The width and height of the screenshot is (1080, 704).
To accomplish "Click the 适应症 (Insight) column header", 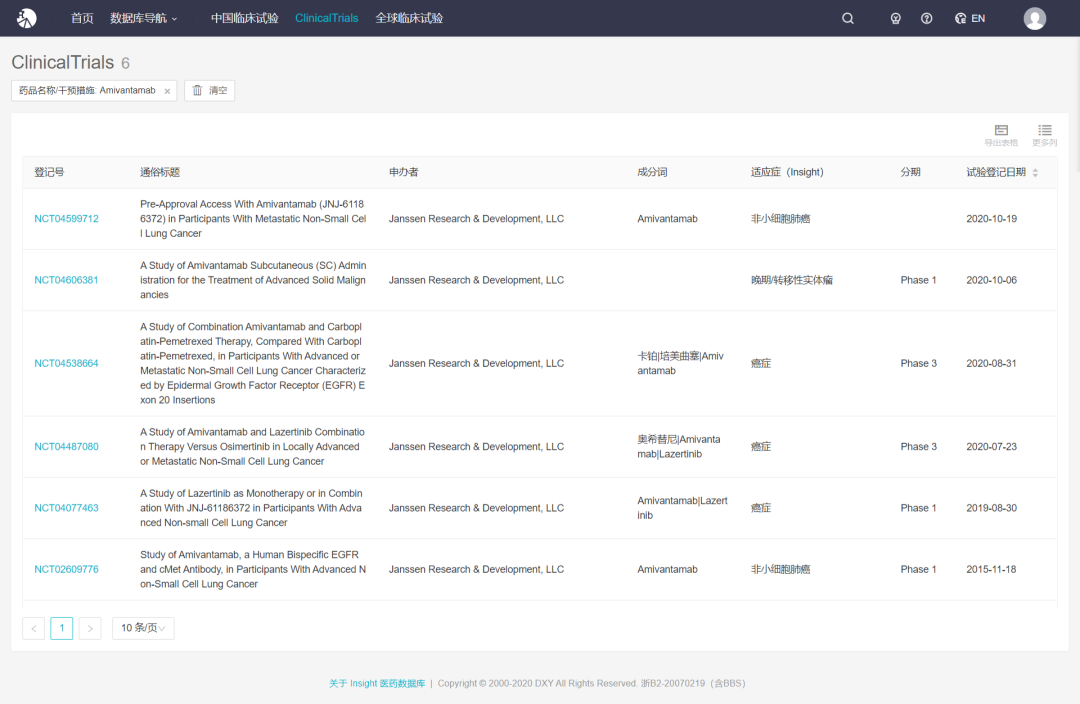I will pyautogui.click(x=787, y=172).
